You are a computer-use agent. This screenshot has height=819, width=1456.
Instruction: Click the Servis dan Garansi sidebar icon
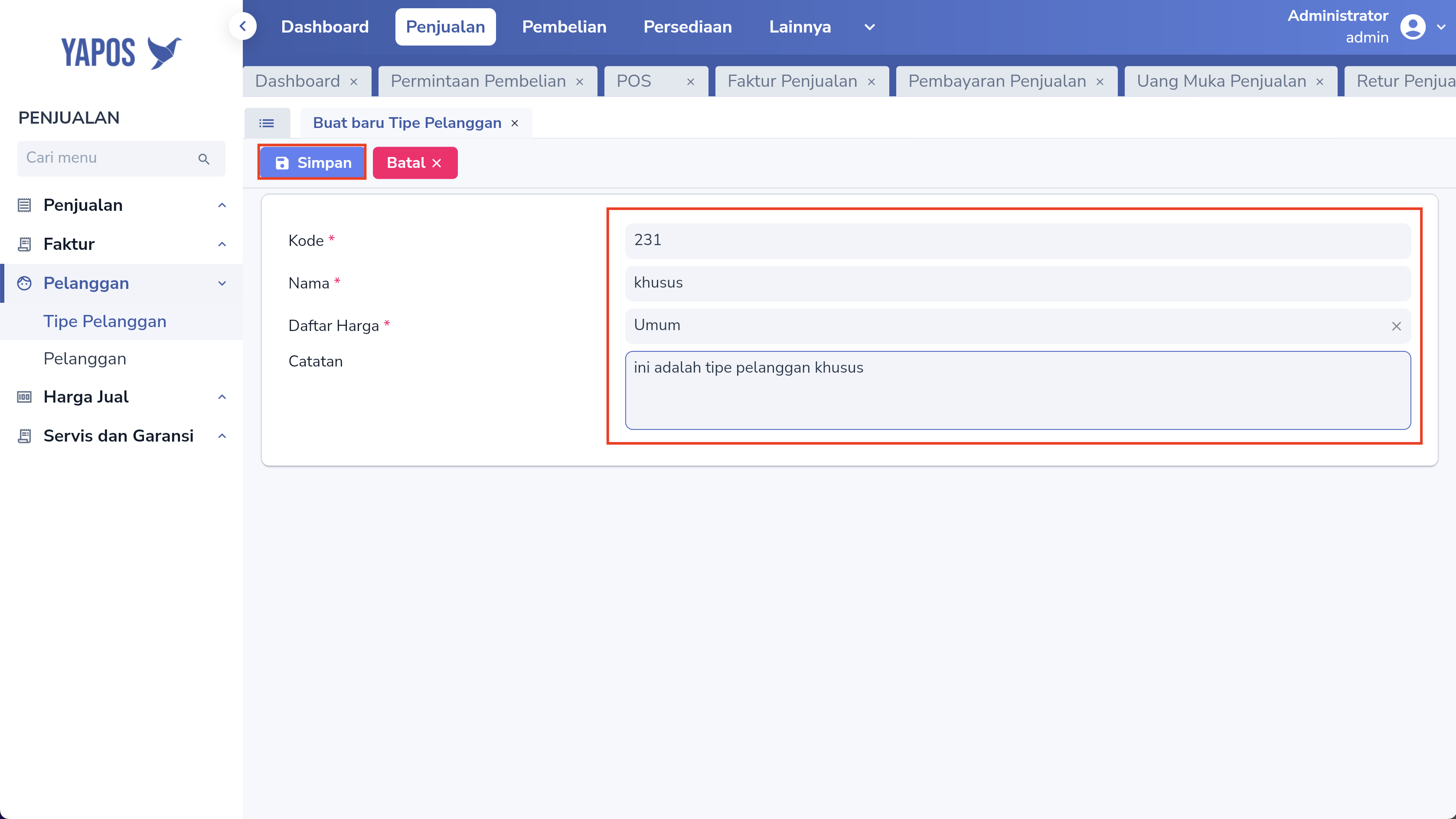24,436
